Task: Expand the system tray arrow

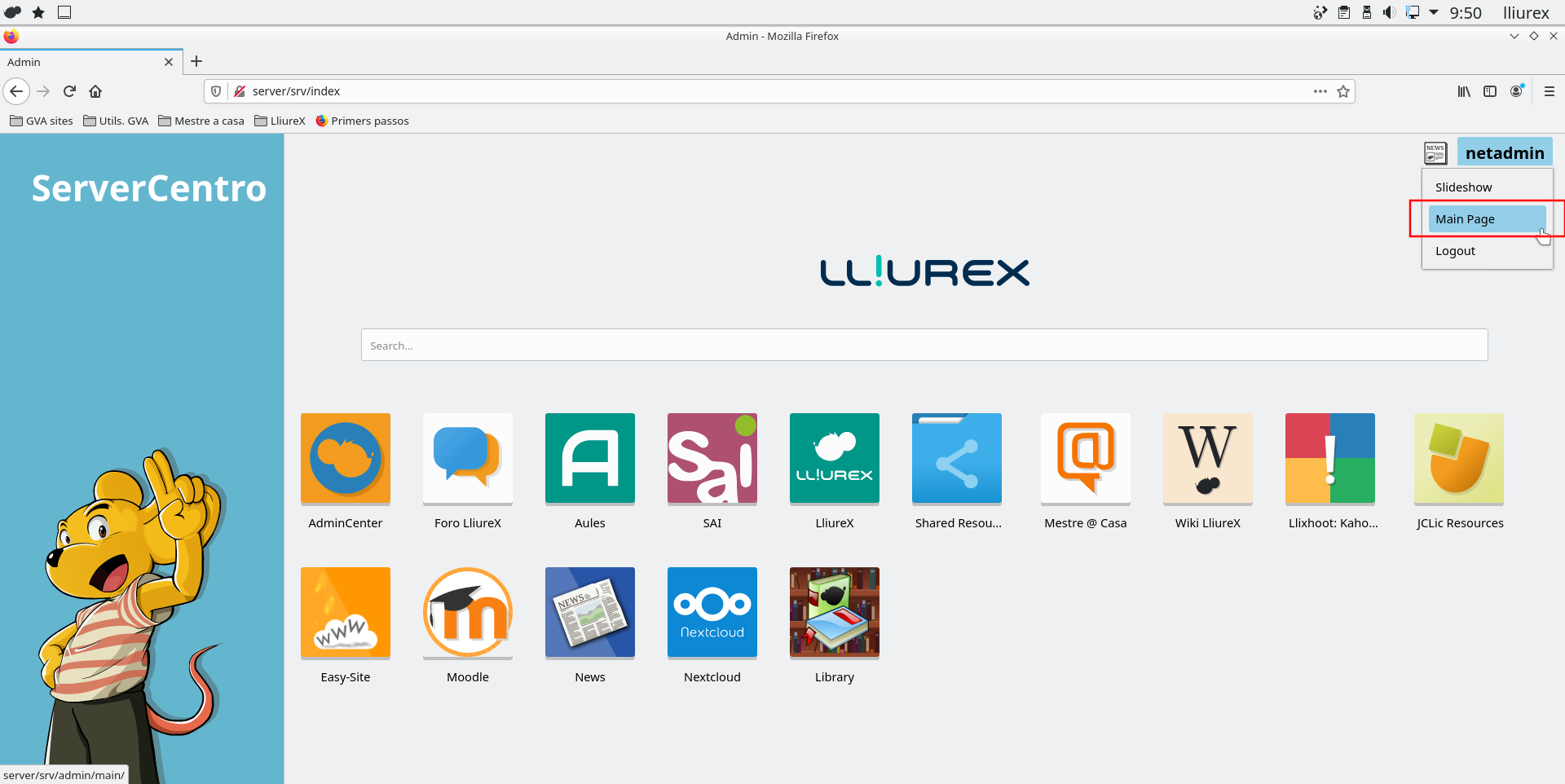Action: point(1434,12)
